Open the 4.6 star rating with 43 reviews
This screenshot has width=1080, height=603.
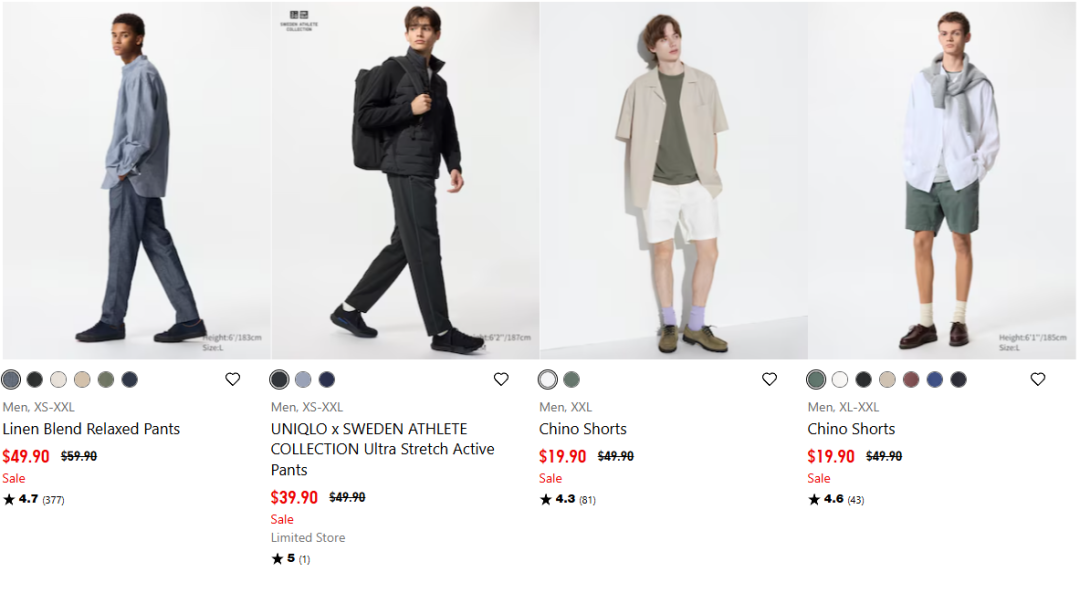pyautogui.click(x=836, y=499)
